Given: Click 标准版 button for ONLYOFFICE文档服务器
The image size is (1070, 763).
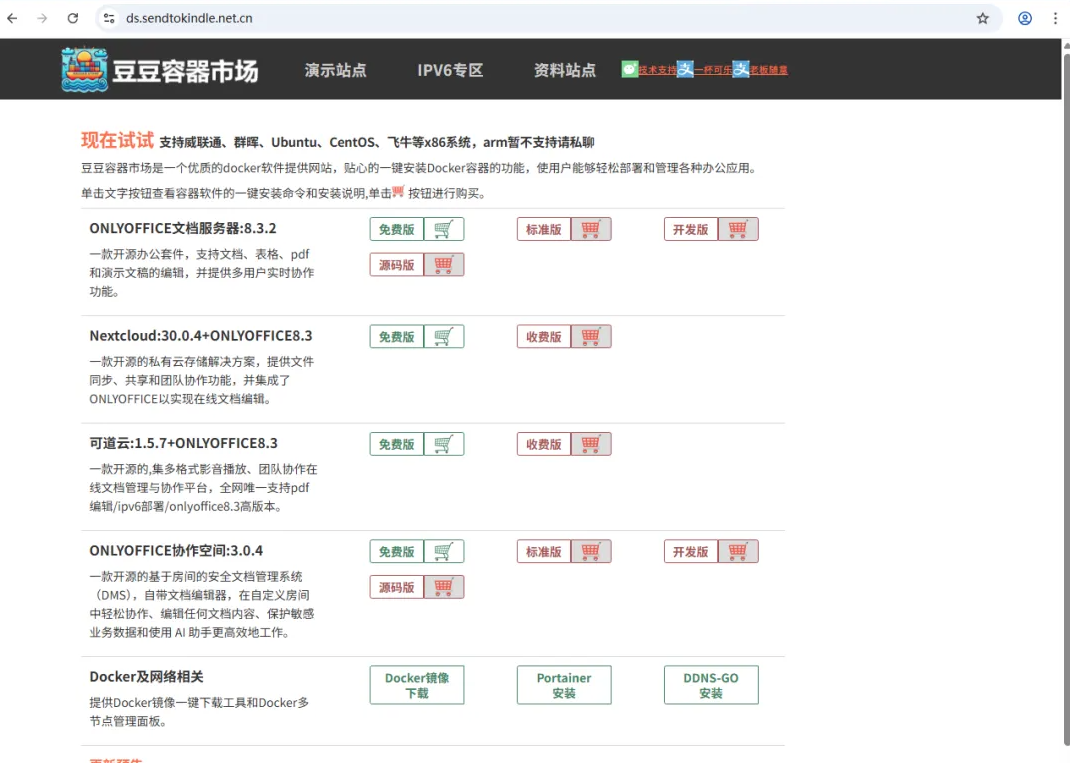Looking at the screenshot, I should [x=544, y=229].
